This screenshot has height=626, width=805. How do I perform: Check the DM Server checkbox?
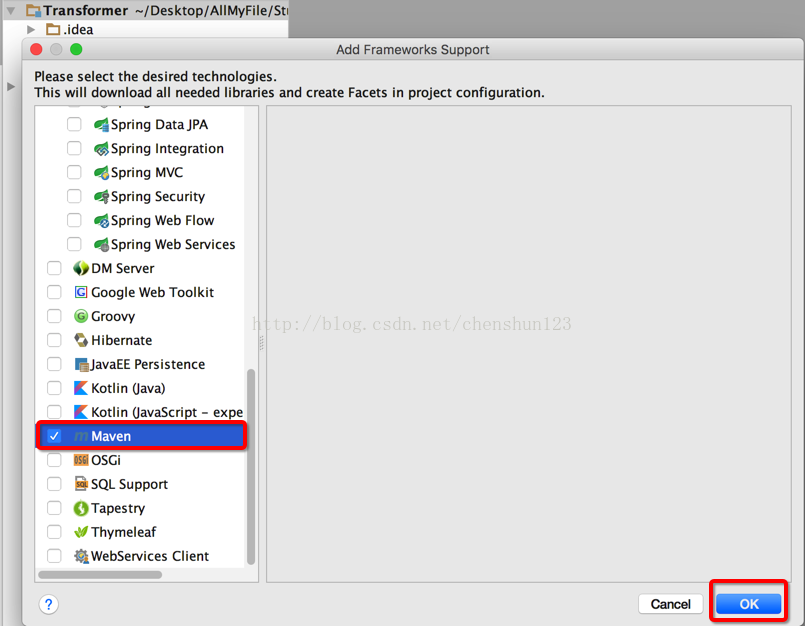click(54, 268)
